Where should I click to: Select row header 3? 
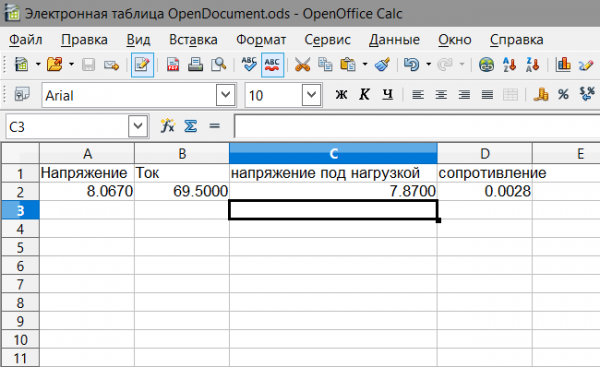pos(20,210)
